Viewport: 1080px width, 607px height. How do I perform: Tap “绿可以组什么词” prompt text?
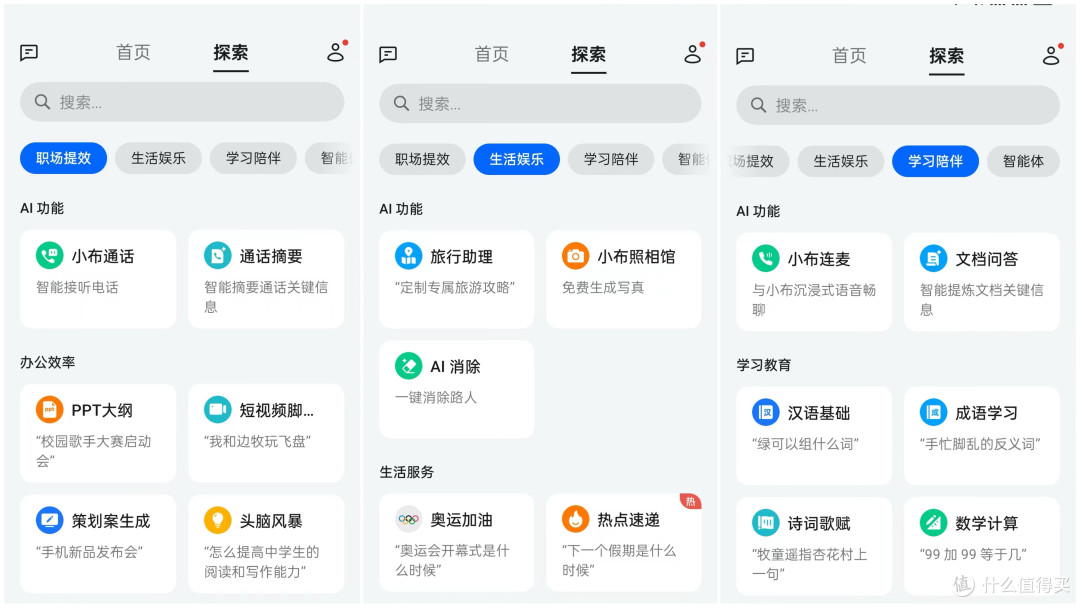806,444
